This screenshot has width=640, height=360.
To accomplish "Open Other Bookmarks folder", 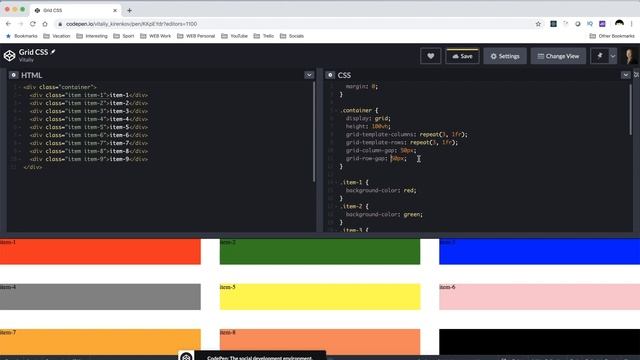I will [612, 36].
